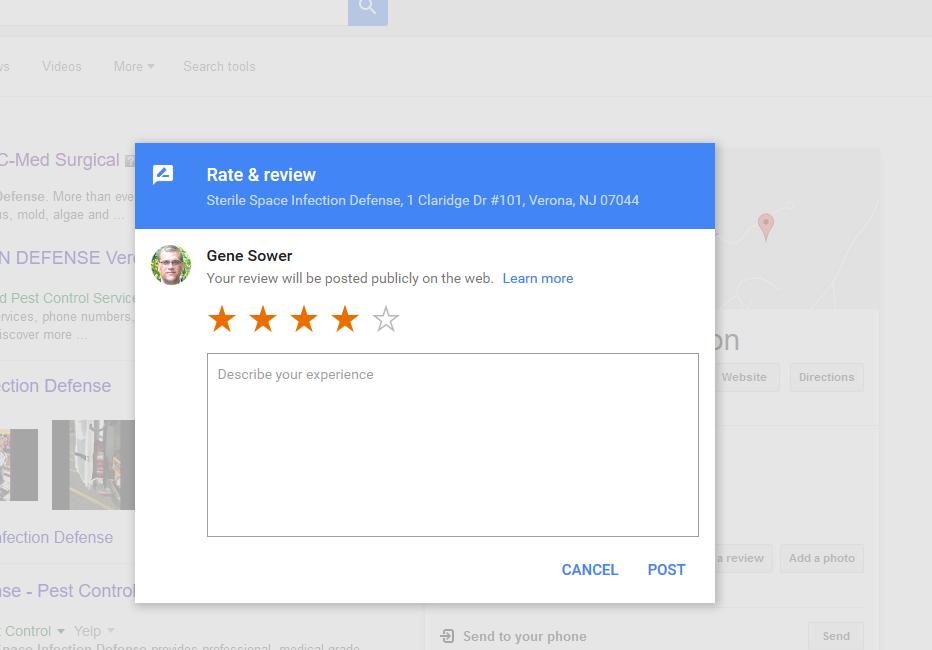Click the business photo thumbnail behind dialog
This screenshot has width=932, height=650.
click(93, 465)
